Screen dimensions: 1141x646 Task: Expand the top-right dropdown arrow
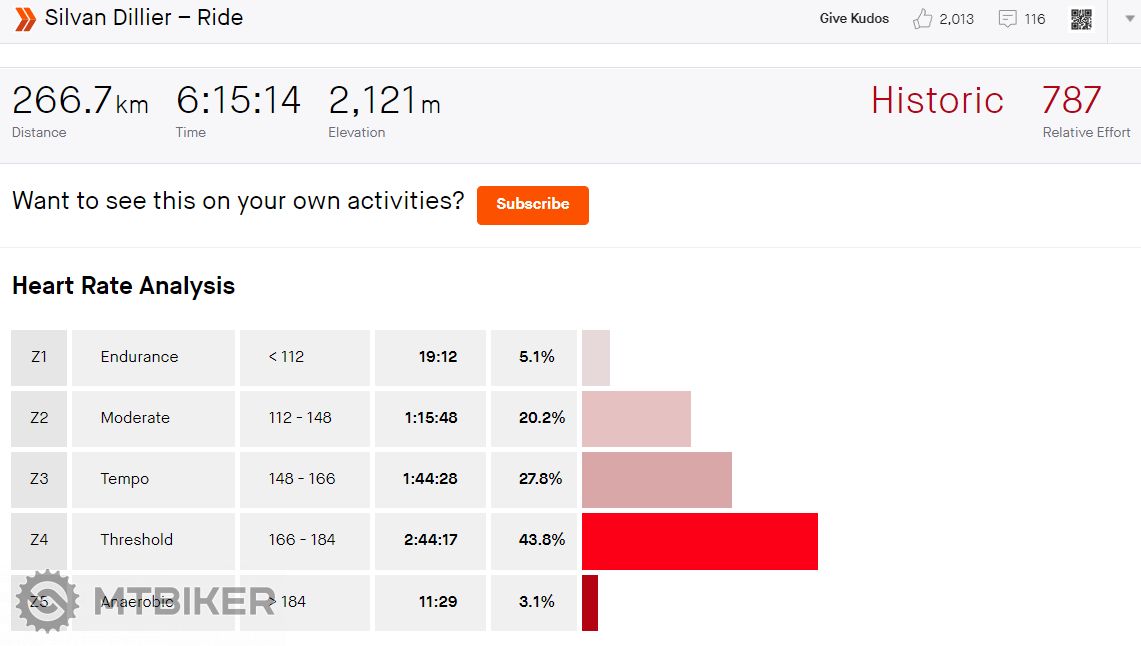[1130, 19]
